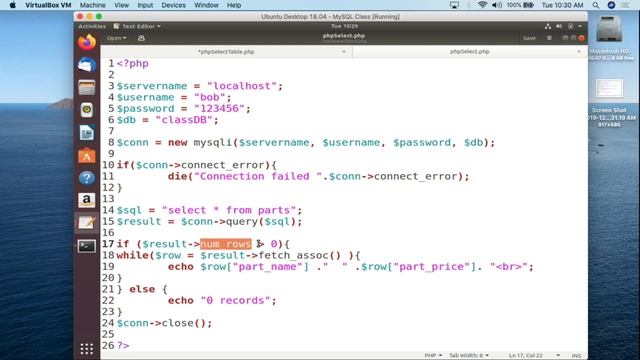Click "Connection failed " on line 11
The height and width of the screenshot is (360, 640).
click(258, 176)
